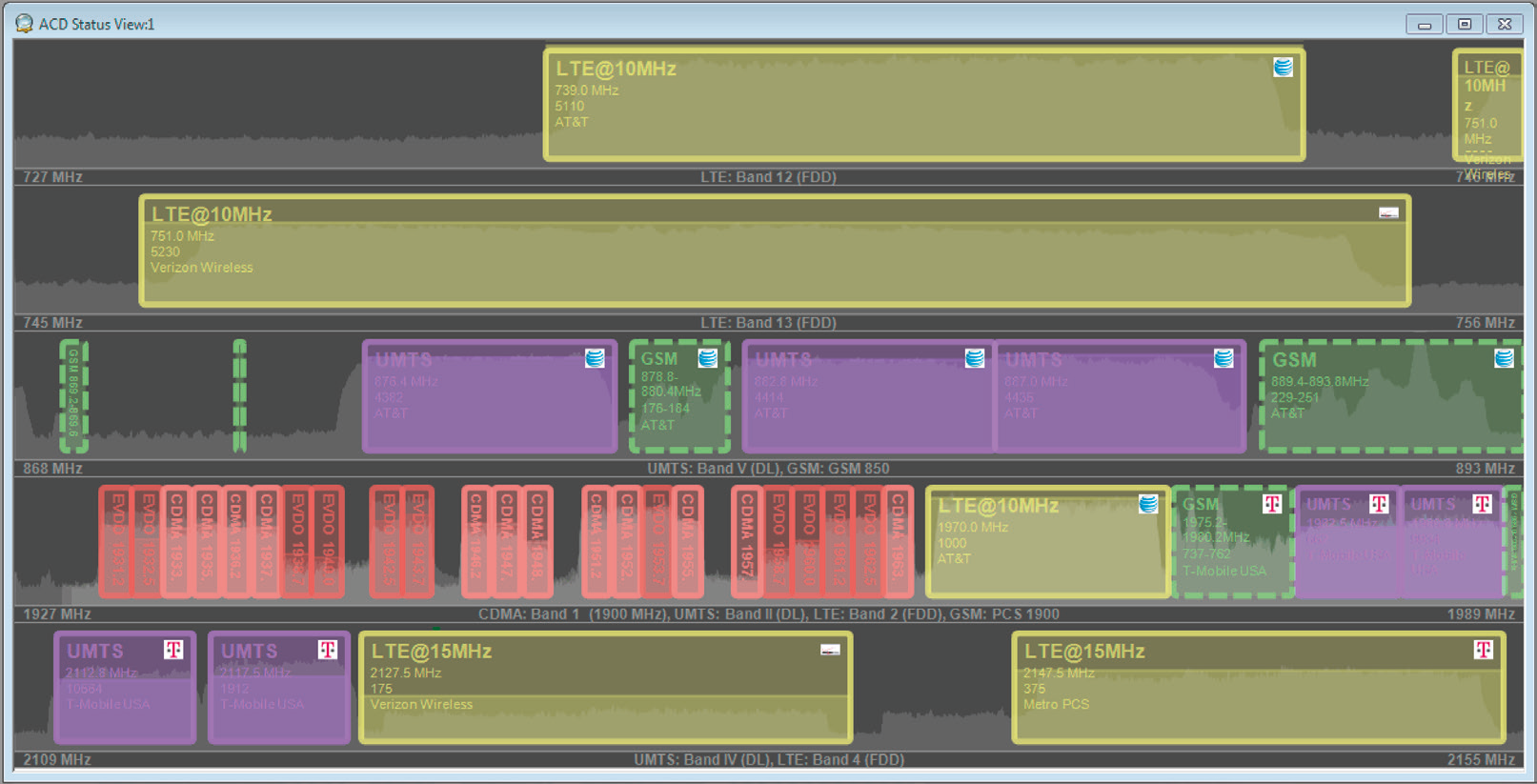1537x784 pixels.
Task: Click the '727 MHz' start frequency label
Action: click(52, 177)
